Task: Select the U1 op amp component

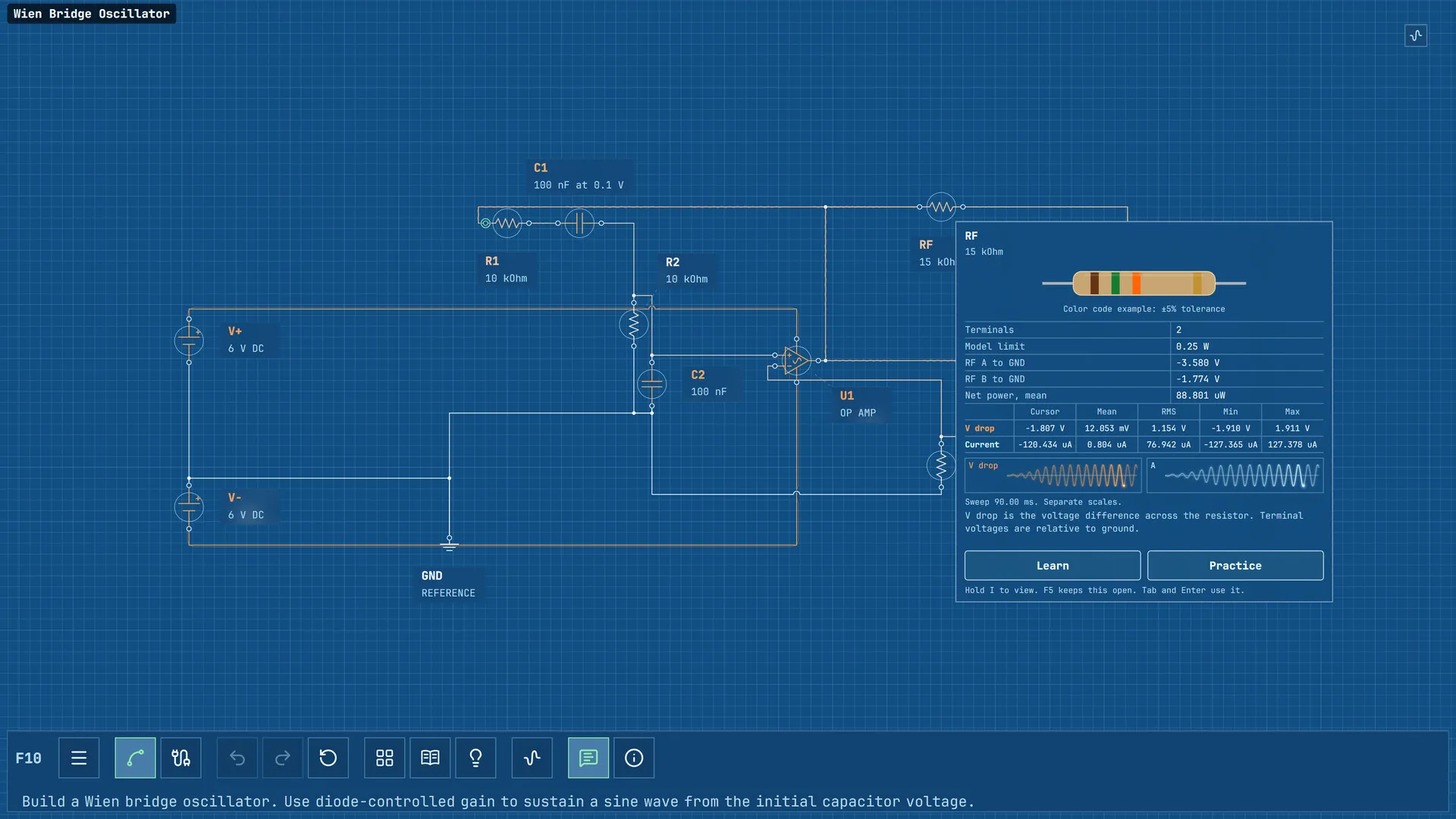Action: (796, 360)
